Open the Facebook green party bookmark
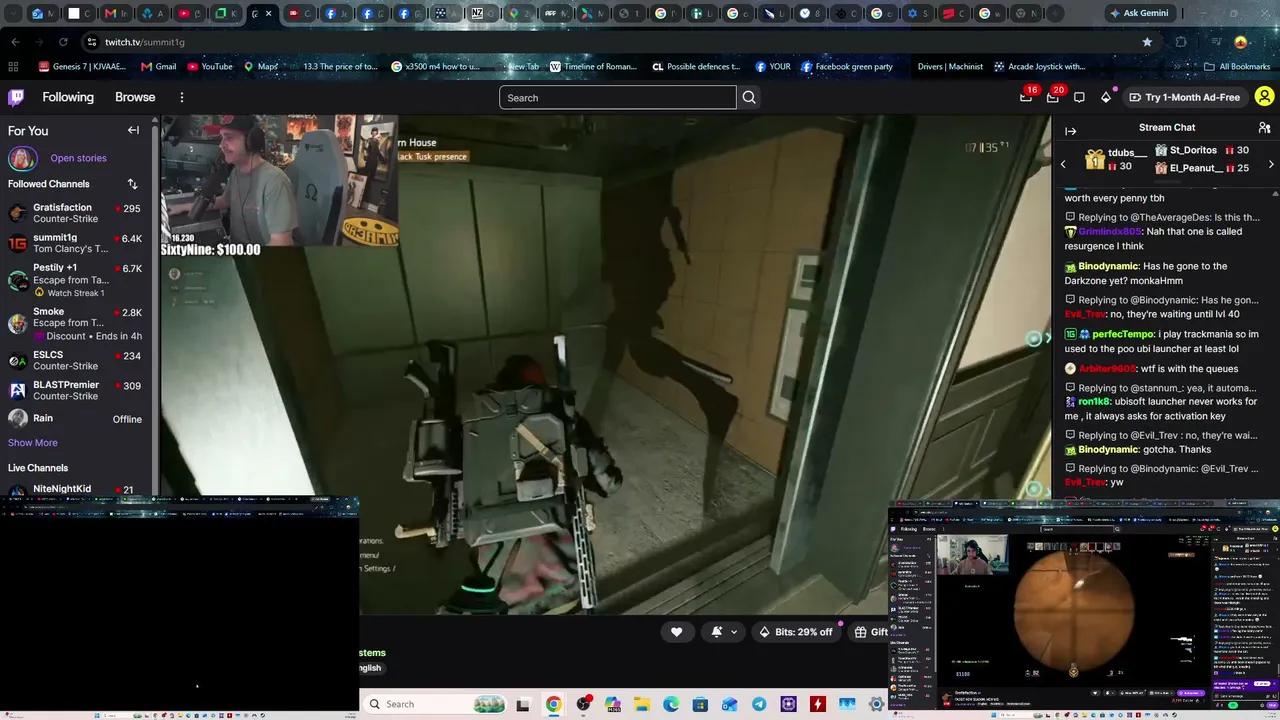Screen dimensions: 1280x720 [847, 67]
